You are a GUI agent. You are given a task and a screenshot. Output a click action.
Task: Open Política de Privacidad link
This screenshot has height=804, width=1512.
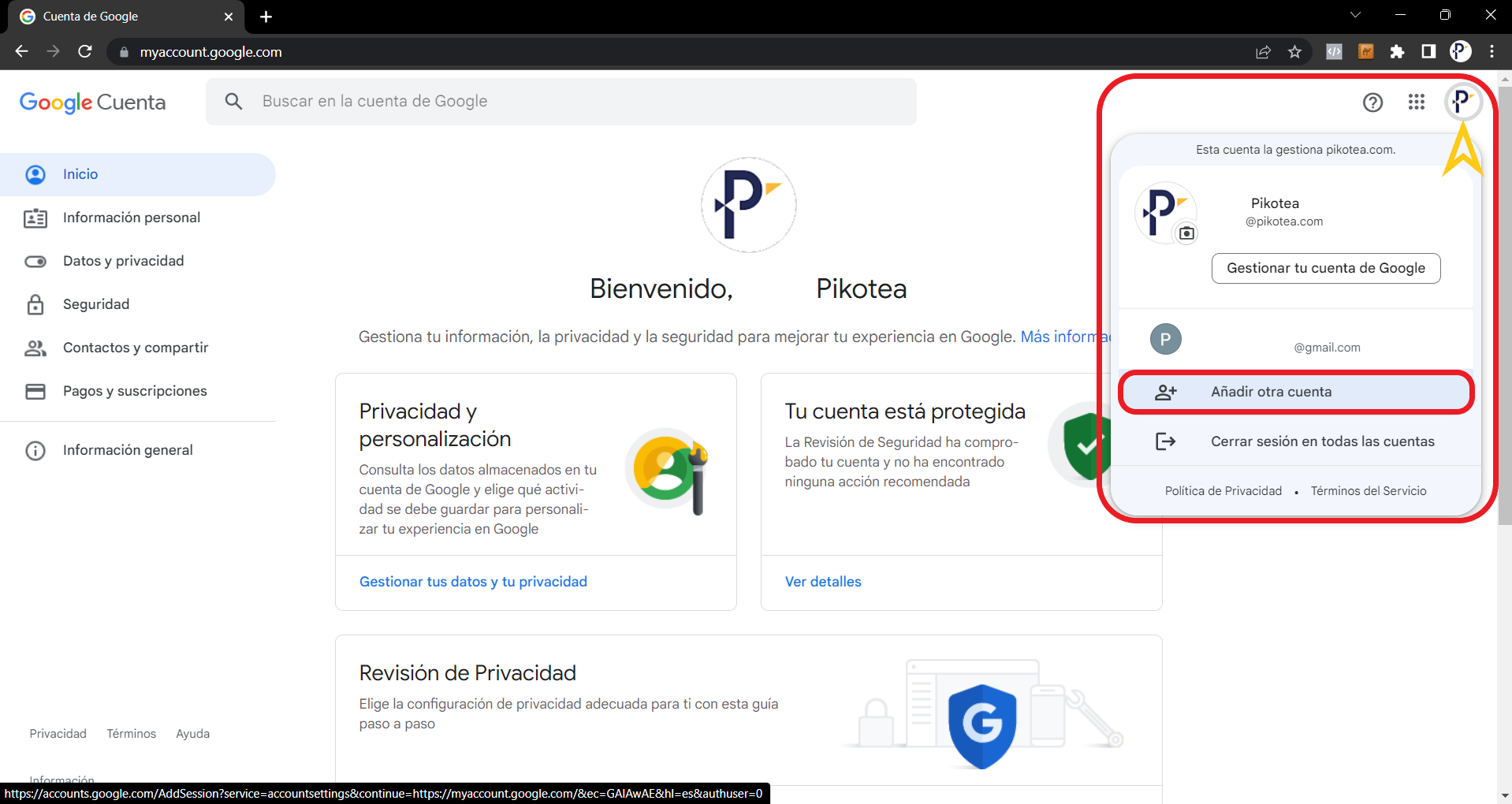(x=1223, y=491)
